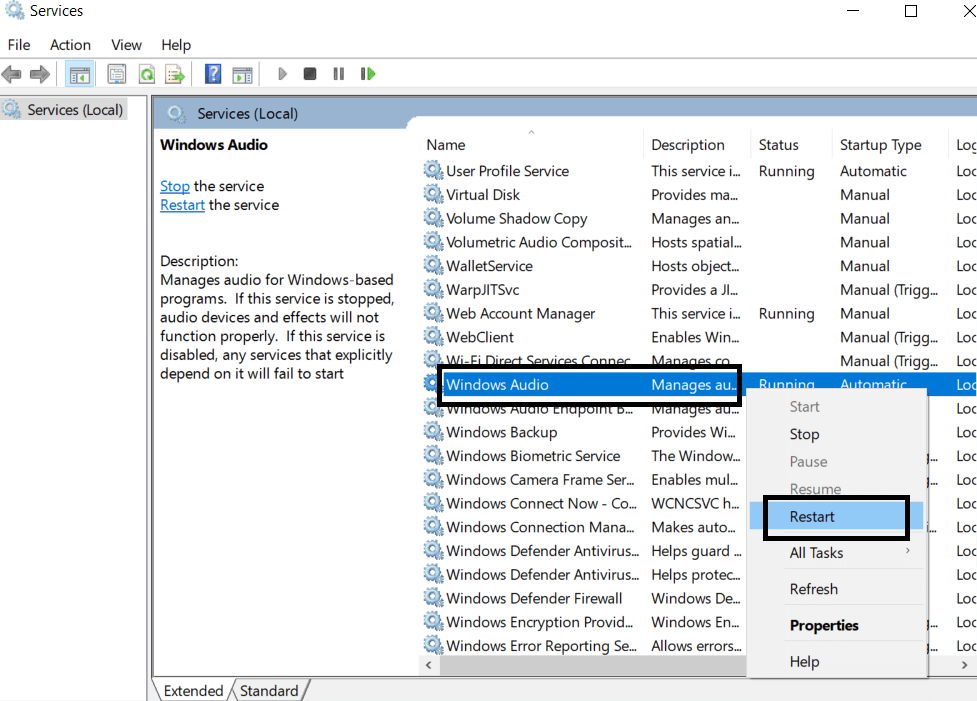Viewport: 977px width, 701px height.
Task: Click the Stop Service square icon
Action: pos(310,74)
